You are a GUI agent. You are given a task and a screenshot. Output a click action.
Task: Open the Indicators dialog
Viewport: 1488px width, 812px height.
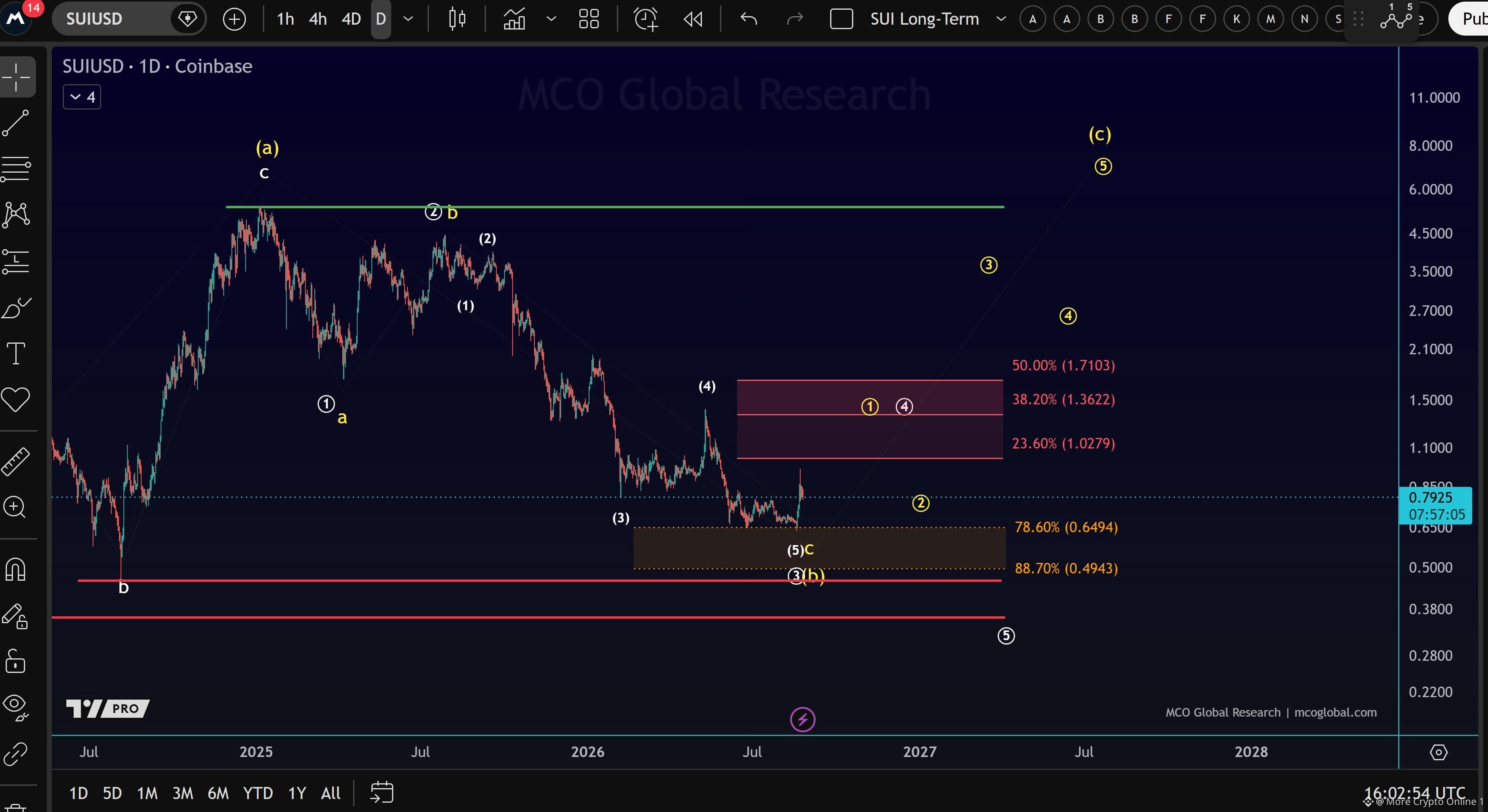point(514,19)
